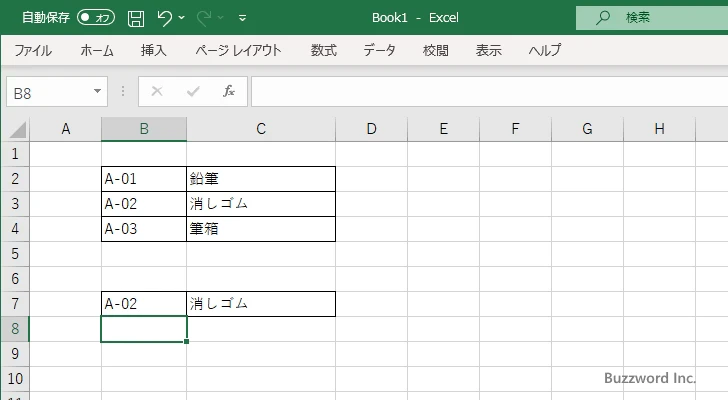This screenshot has height=400, width=728.
Task: Select row 5 header
Action: pyautogui.click(x=15, y=254)
